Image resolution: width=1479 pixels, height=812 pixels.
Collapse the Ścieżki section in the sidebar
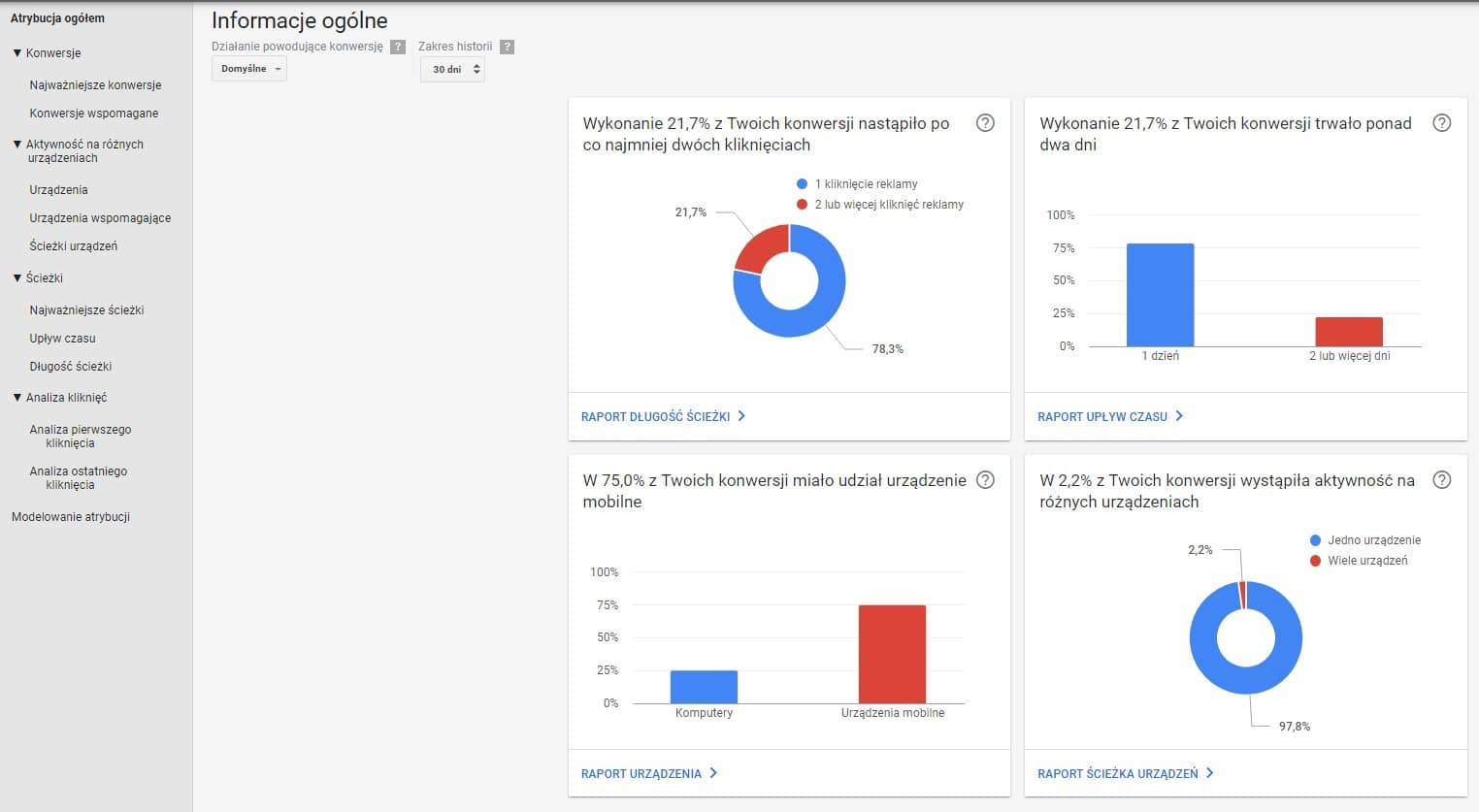pos(16,278)
